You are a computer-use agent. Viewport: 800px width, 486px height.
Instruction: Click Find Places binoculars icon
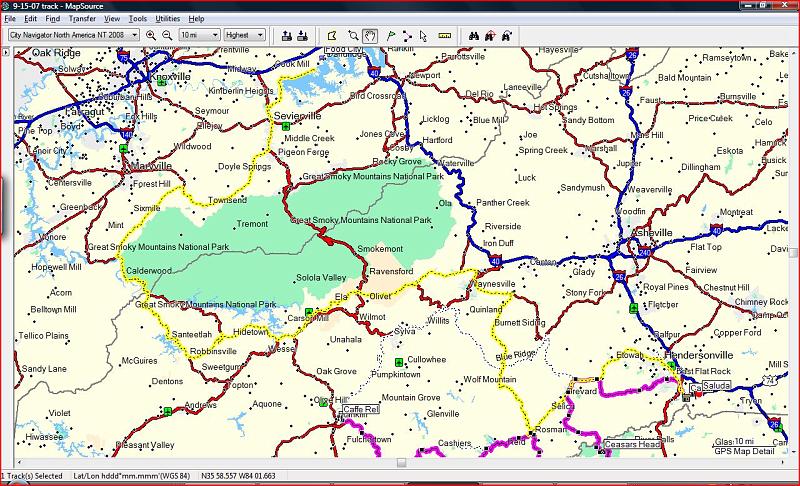point(474,36)
